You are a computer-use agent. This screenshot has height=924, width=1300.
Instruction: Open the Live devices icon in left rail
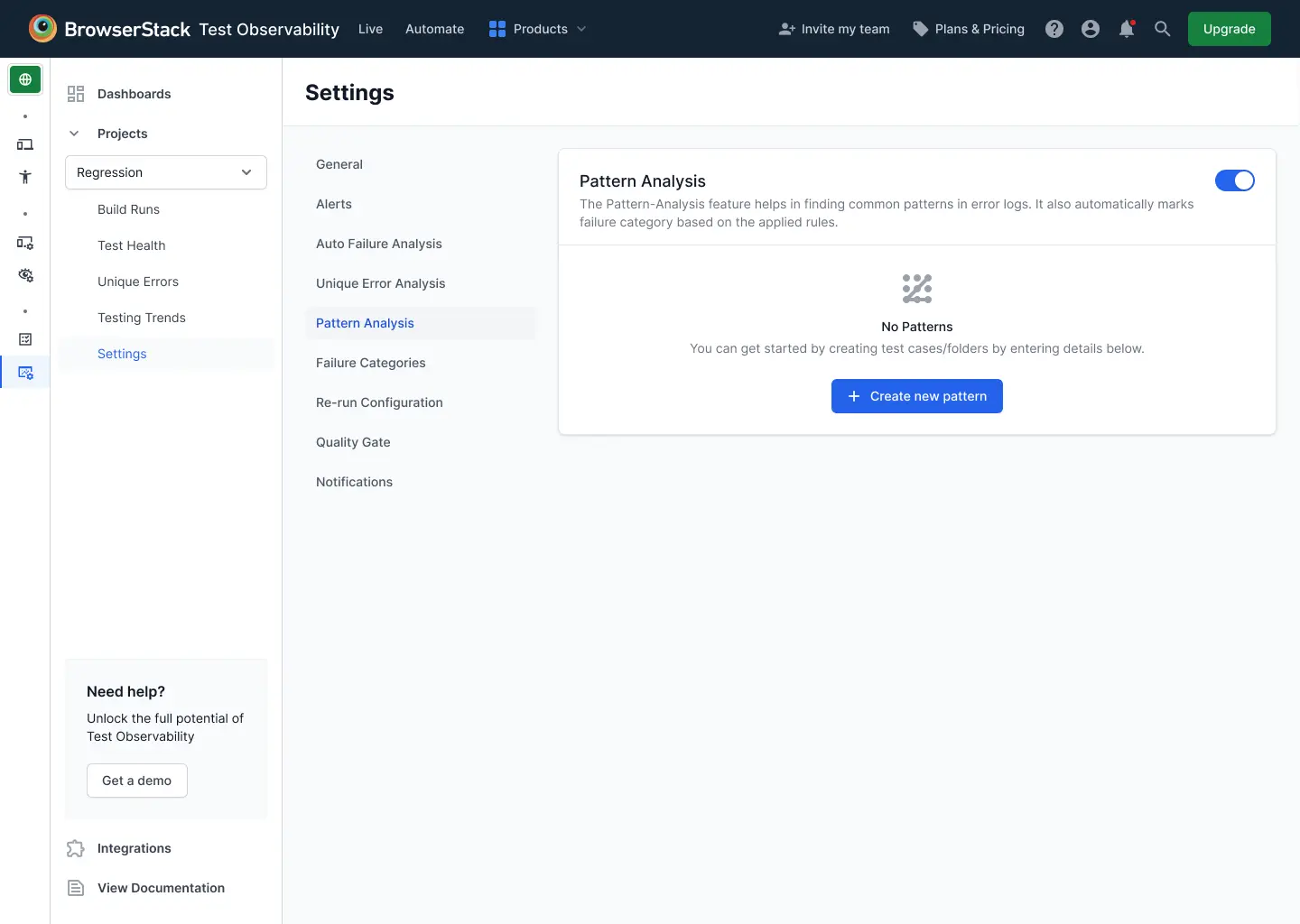pos(25,144)
